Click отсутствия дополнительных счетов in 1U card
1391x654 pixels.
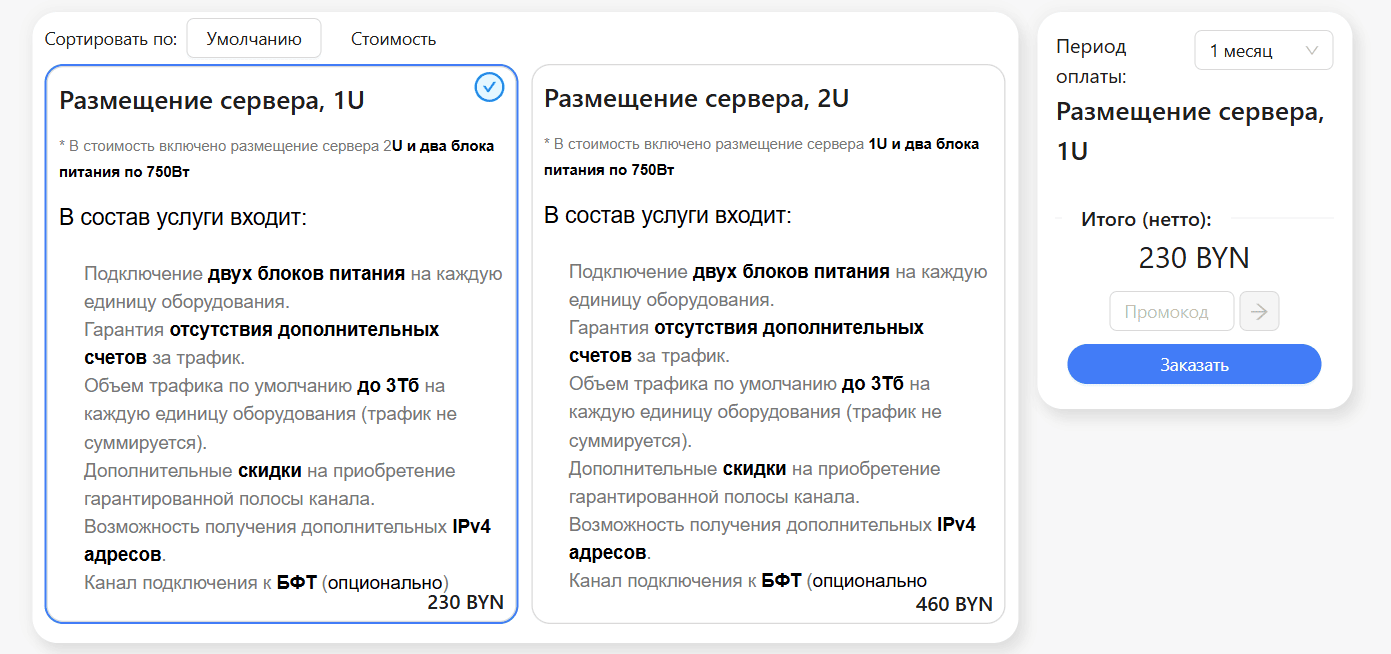pyautogui.click(x=262, y=344)
